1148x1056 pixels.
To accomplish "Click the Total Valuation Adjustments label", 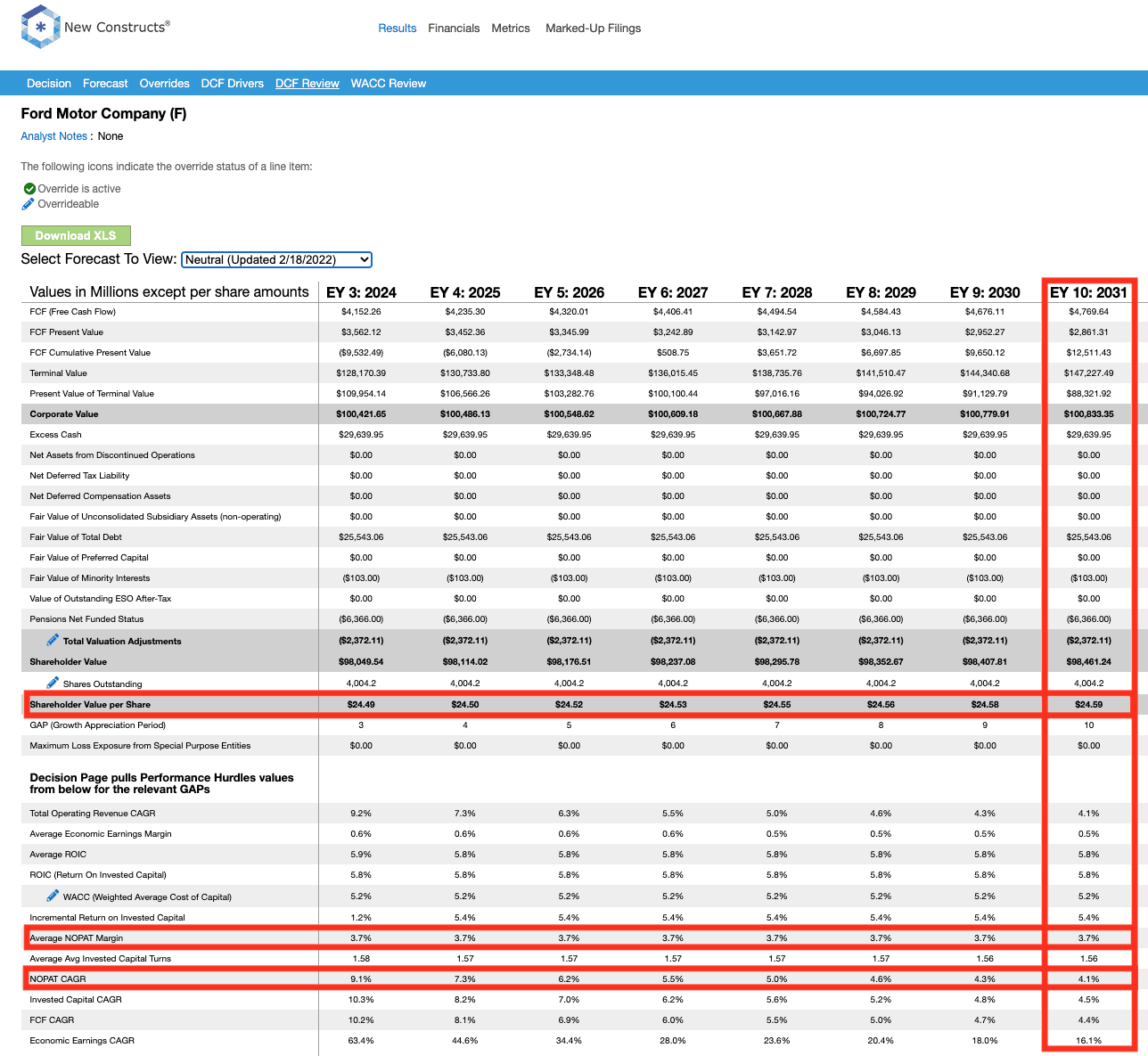I will [122, 642].
